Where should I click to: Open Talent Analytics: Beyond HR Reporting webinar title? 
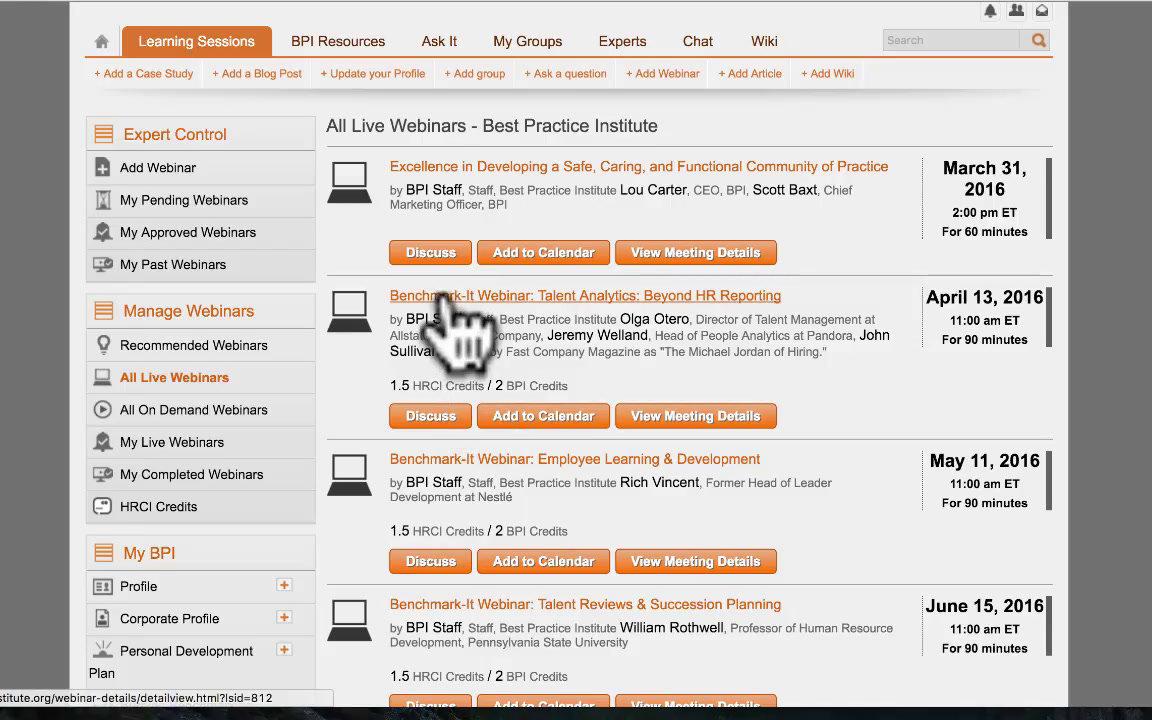tap(586, 295)
